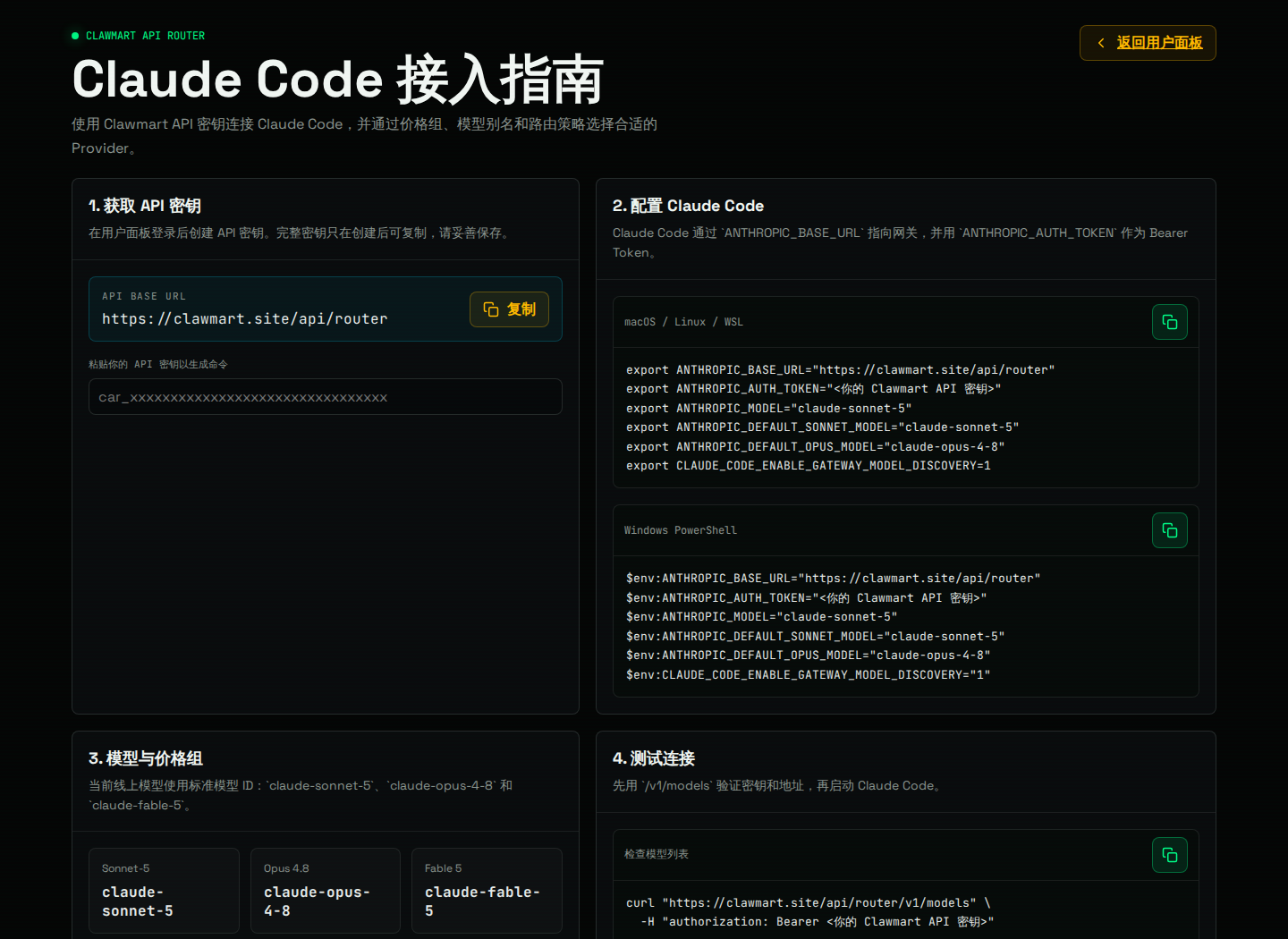Click the API key input field
1288x939 pixels.
[326, 397]
